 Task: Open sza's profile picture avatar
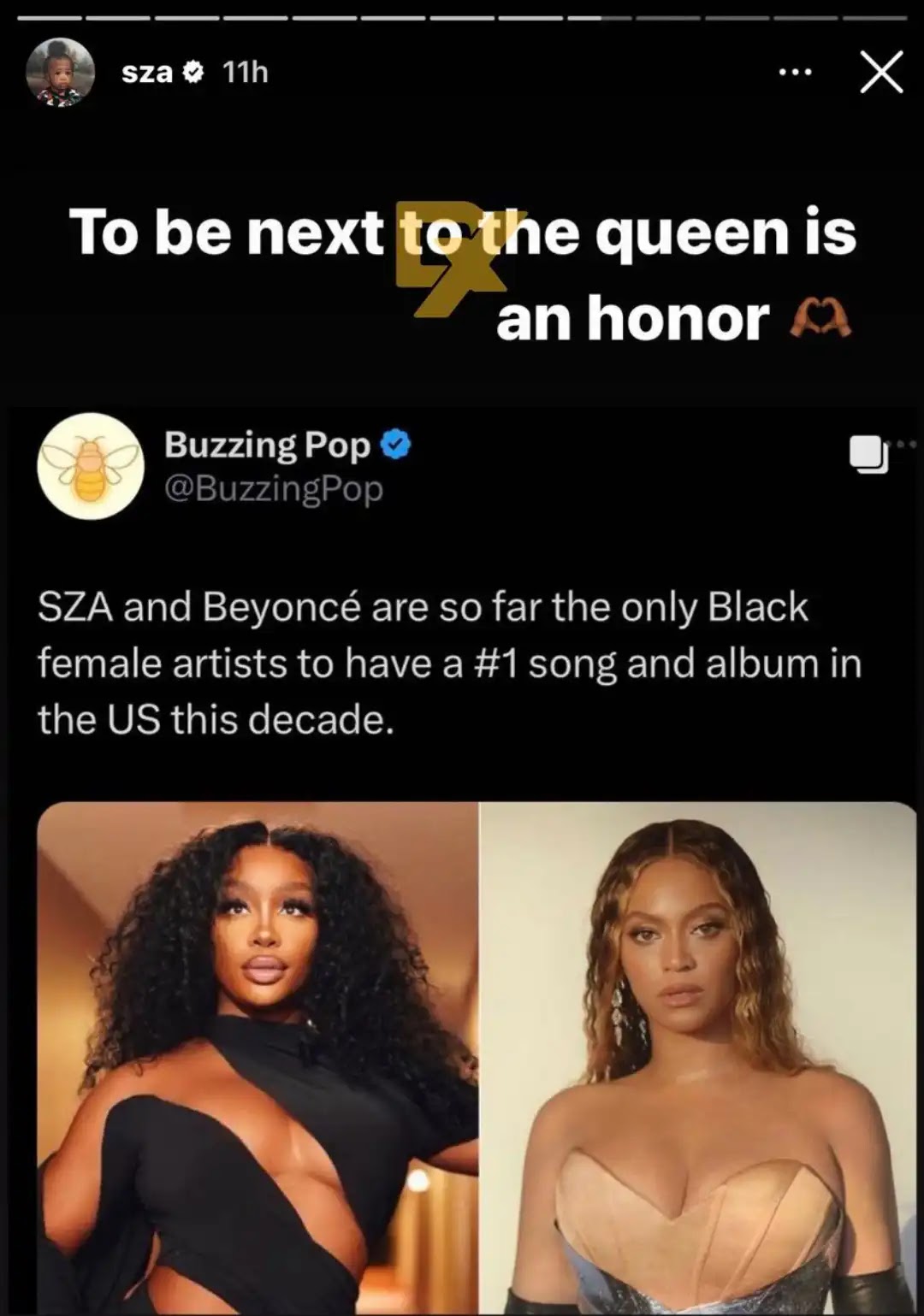[59, 73]
